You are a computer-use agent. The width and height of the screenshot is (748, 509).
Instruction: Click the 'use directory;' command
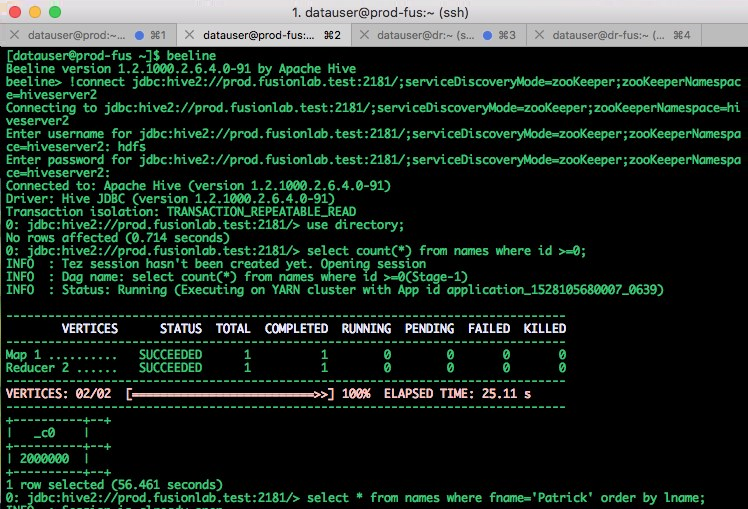click(x=355, y=225)
